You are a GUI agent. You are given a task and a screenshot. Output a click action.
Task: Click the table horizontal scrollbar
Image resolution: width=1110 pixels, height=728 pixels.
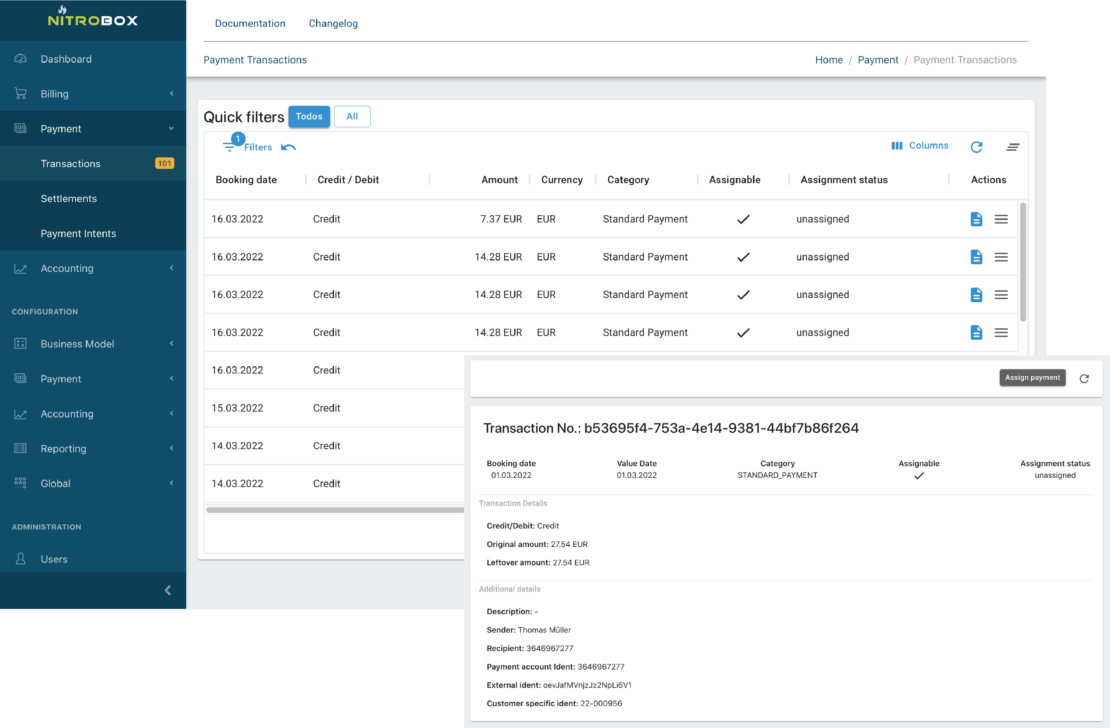coord(335,510)
